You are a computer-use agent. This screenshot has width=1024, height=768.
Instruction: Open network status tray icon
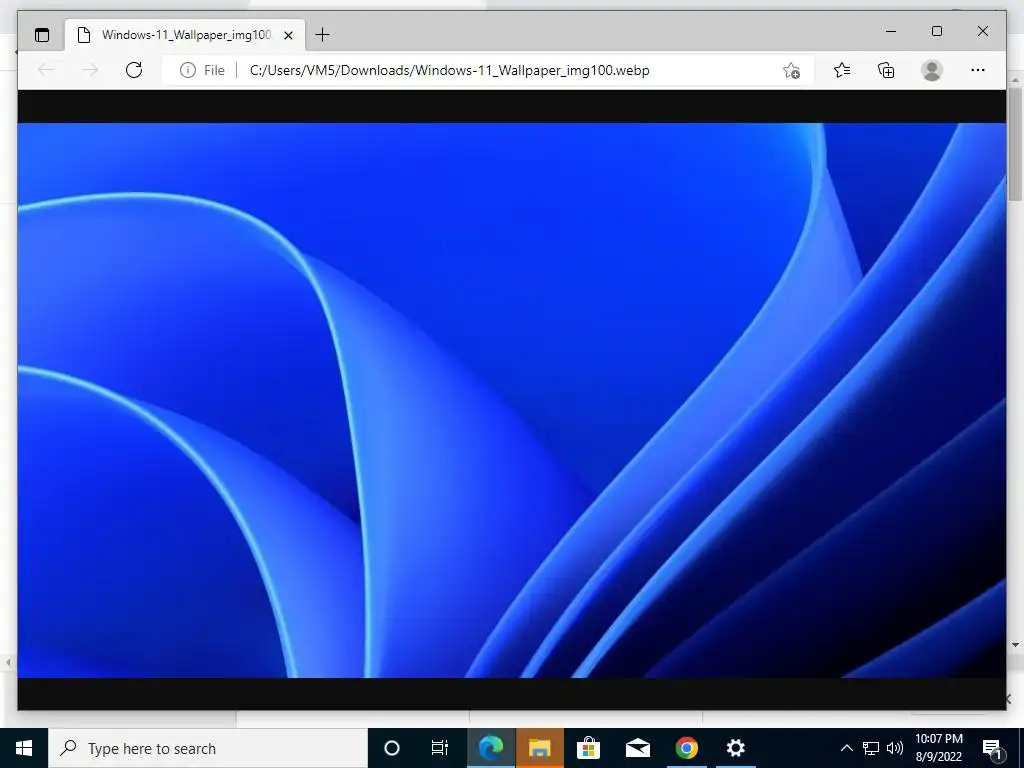tap(871, 748)
